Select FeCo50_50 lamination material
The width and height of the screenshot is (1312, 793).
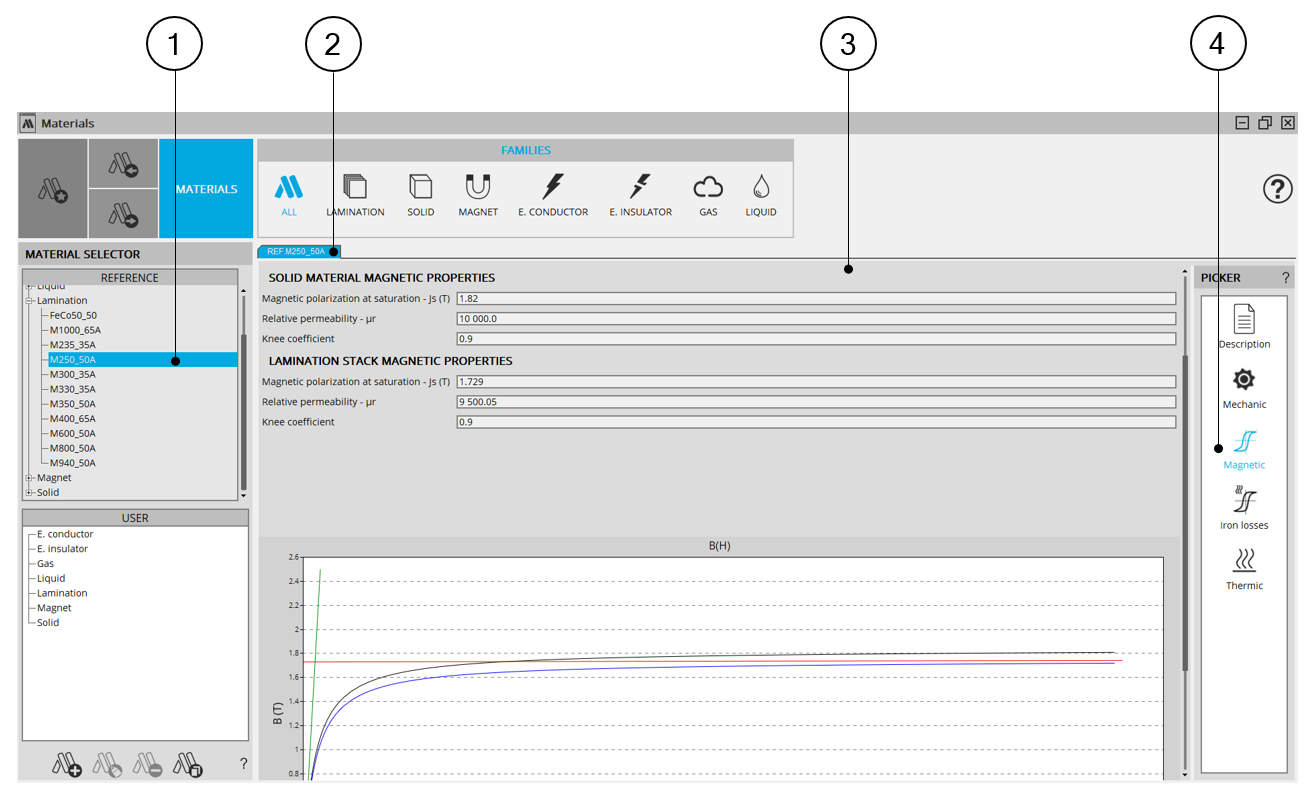point(73,315)
